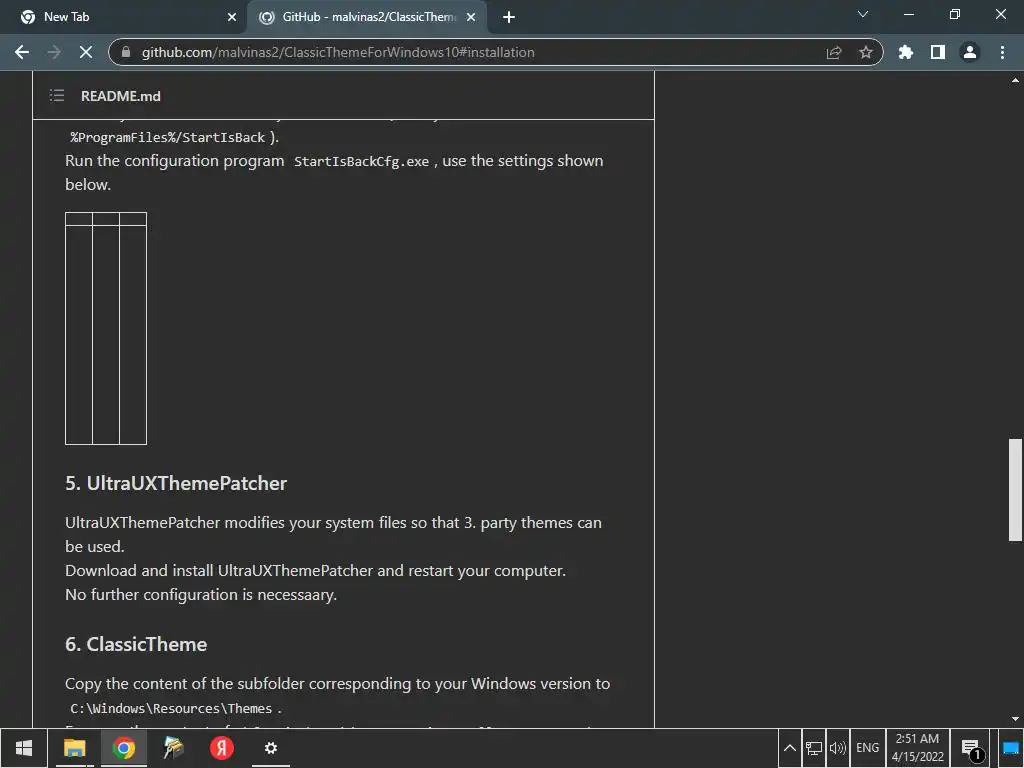Minimize the Chrome window
Viewport: 1024px width, 768px height.
click(909, 14)
